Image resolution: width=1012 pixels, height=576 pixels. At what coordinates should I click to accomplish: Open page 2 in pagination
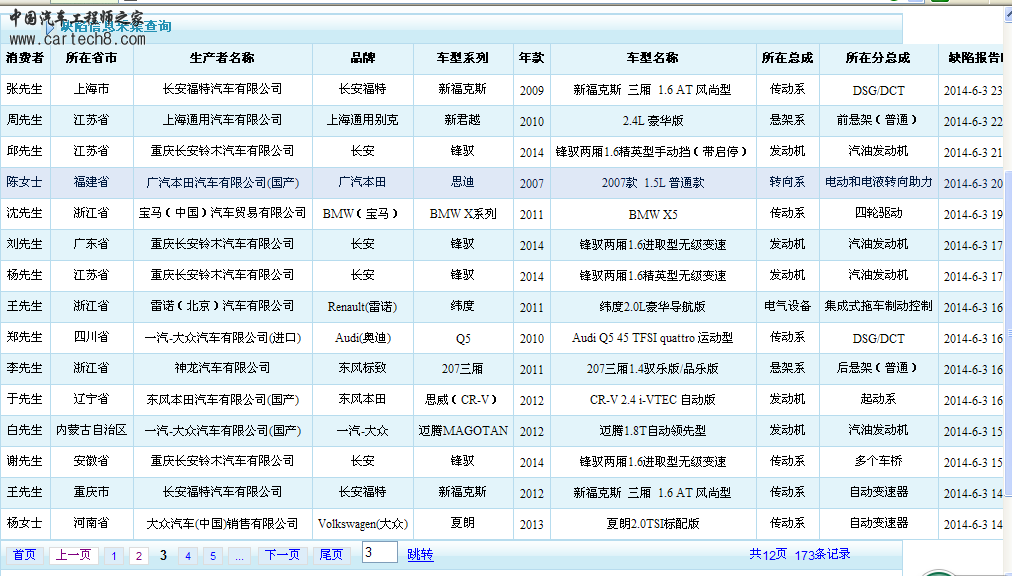tap(138, 556)
